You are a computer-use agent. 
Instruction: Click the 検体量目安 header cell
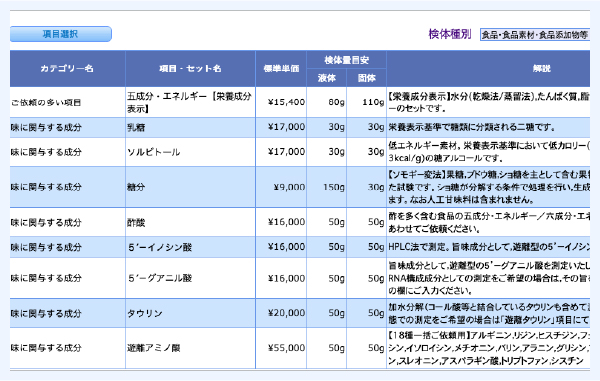click(x=346, y=60)
